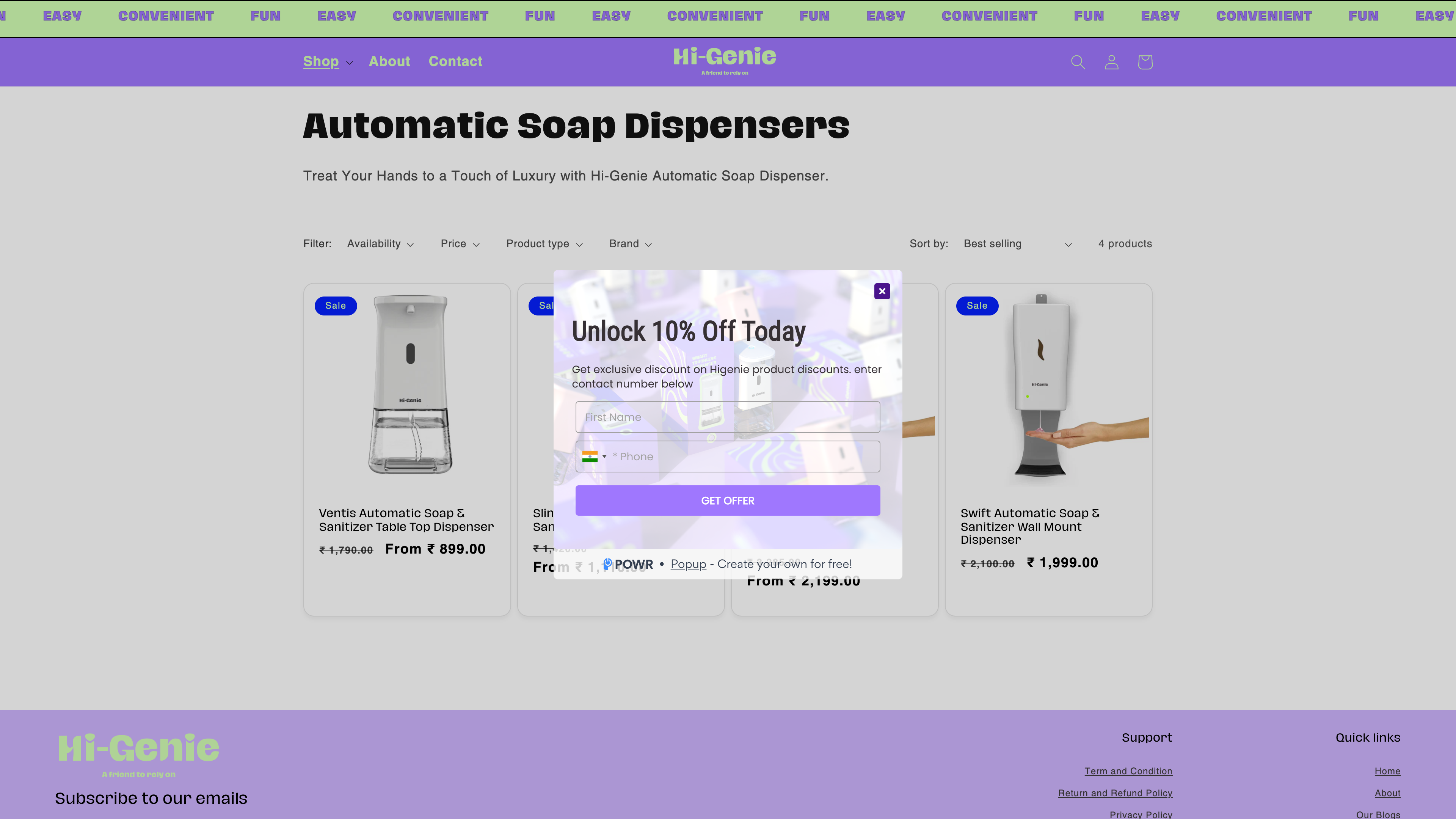Image resolution: width=1456 pixels, height=819 pixels.
Task: Click the POWR logo in the popup
Action: (628, 563)
